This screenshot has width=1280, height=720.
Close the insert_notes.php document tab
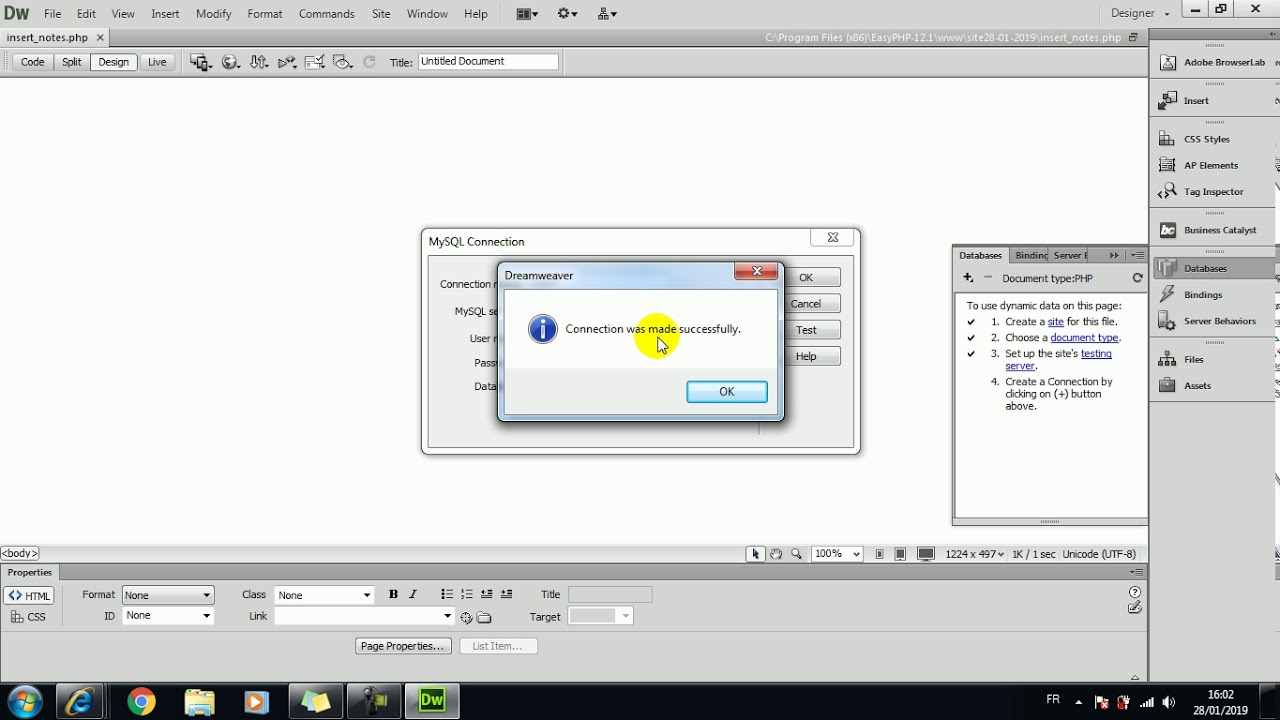(x=100, y=38)
